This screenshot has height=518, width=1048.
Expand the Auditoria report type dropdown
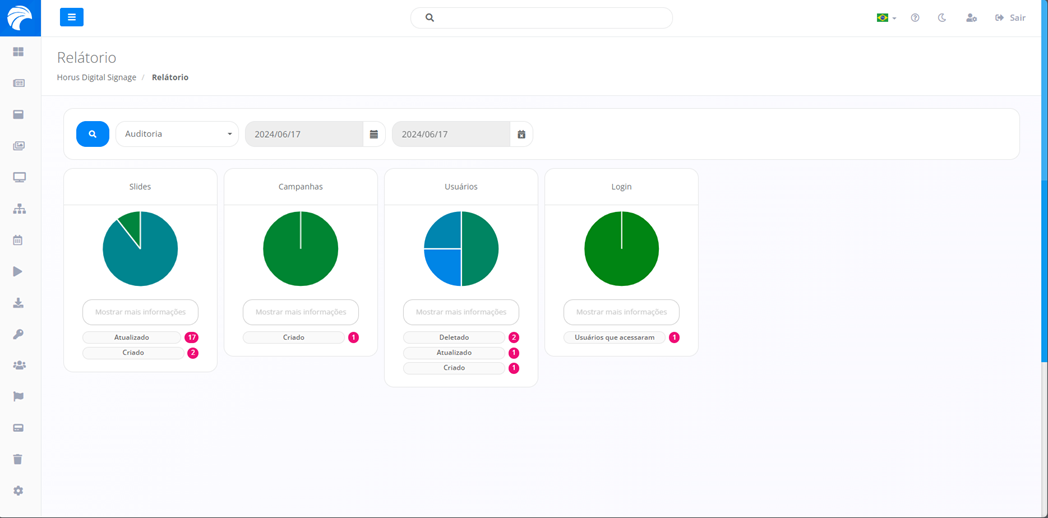click(177, 134)
